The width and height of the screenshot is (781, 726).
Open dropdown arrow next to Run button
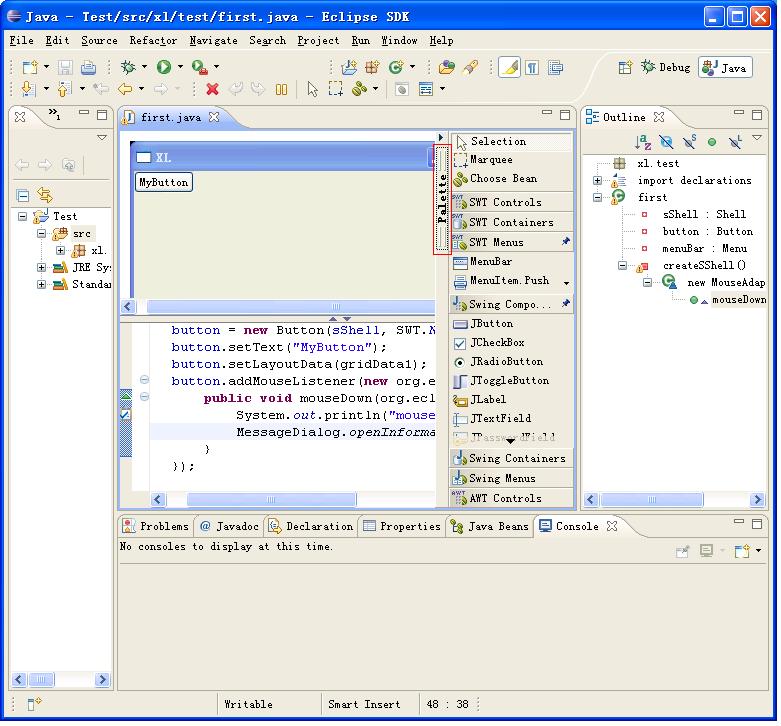tap(180, 67)
